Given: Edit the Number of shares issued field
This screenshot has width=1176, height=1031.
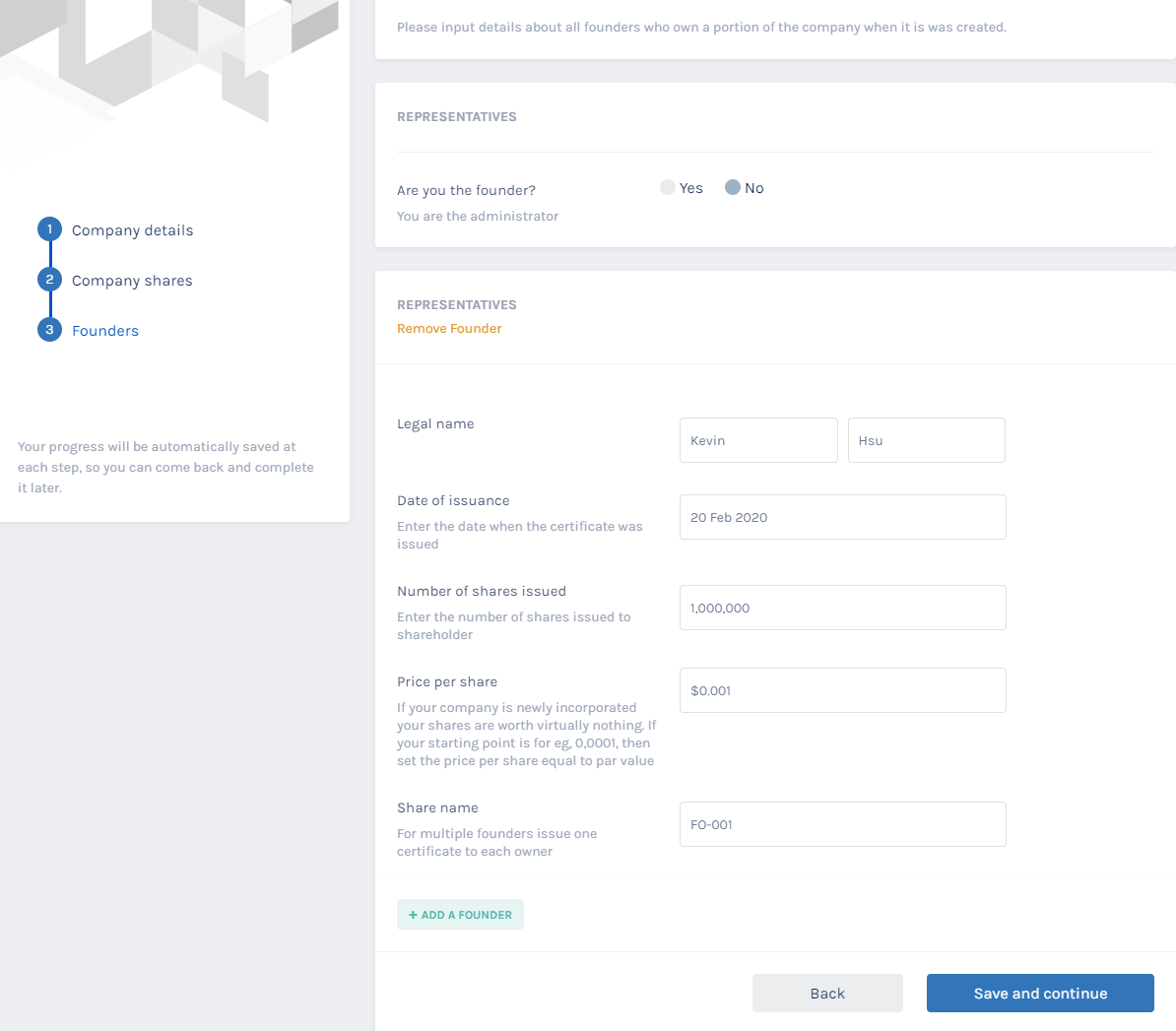Looking at the screenshot, I should [x=842, y=608].
